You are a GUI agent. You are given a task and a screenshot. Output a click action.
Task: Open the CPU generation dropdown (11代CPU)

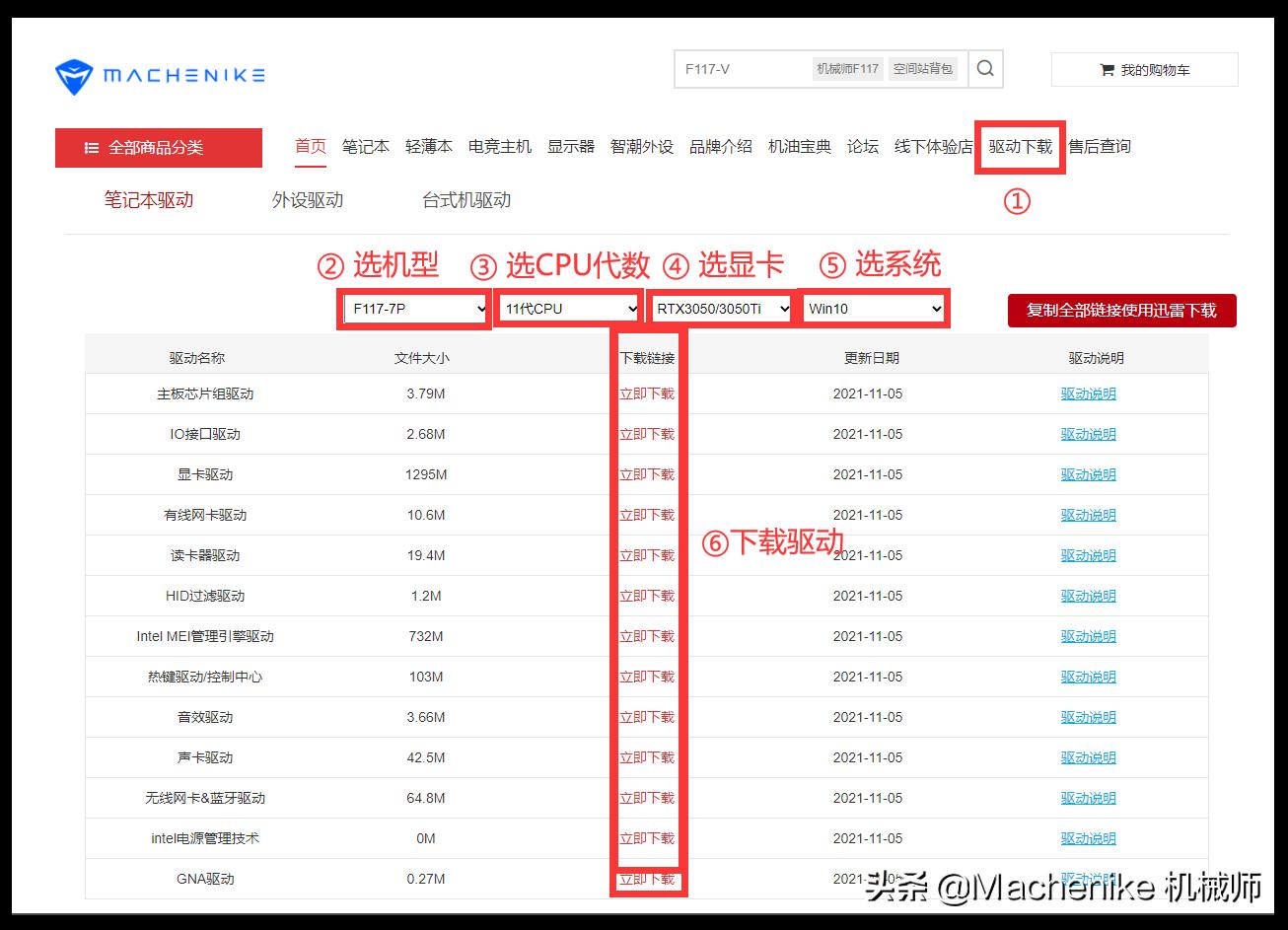(568, 308)
